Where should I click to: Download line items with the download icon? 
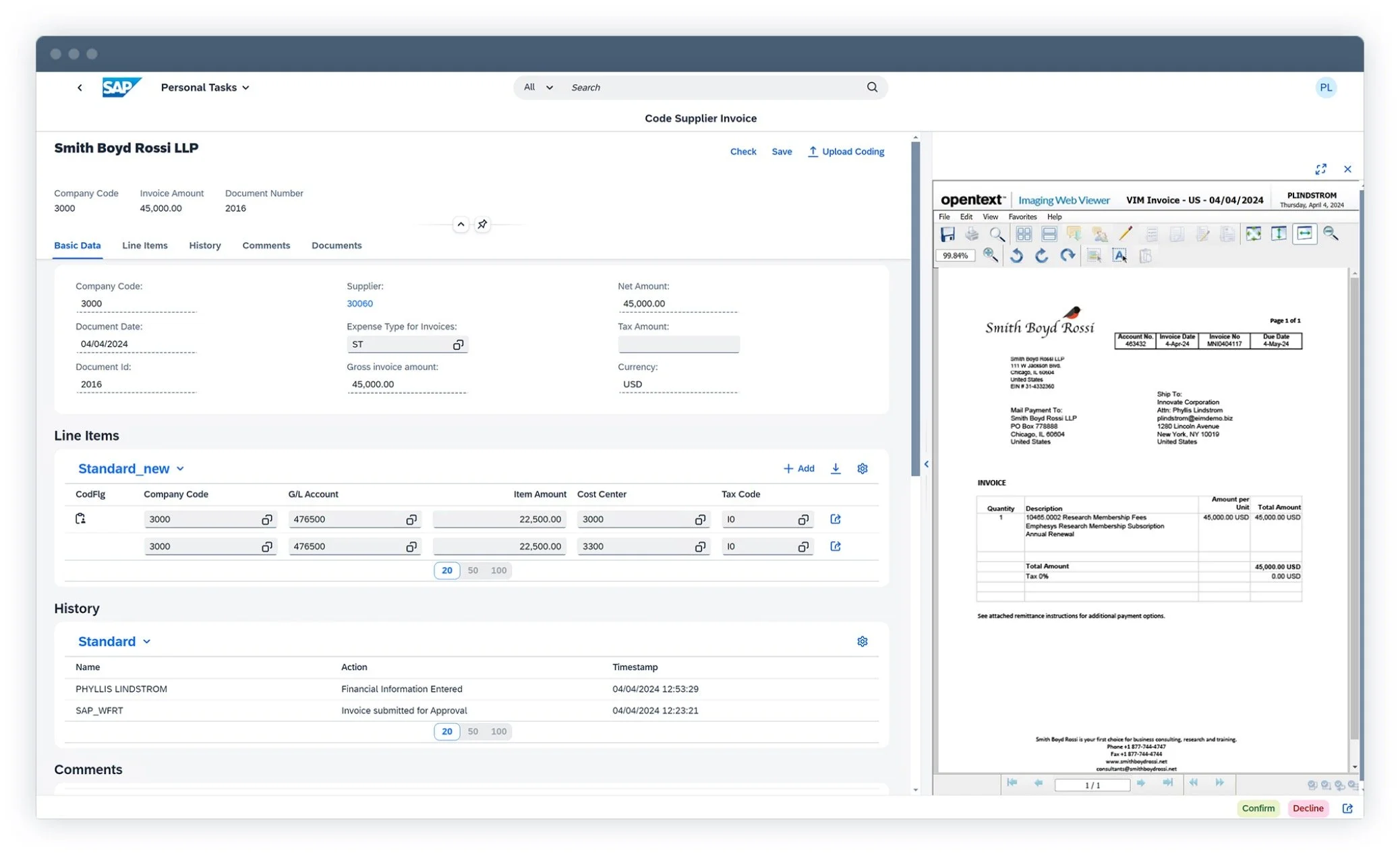click(x=836, y=469)
